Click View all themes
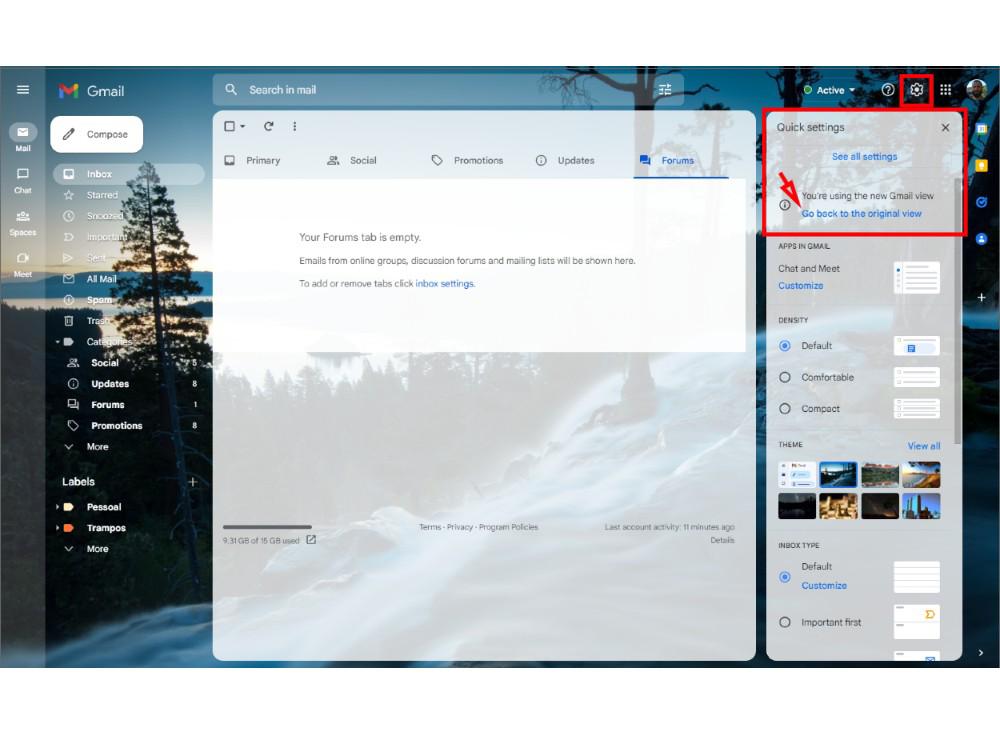 [923, 446]
